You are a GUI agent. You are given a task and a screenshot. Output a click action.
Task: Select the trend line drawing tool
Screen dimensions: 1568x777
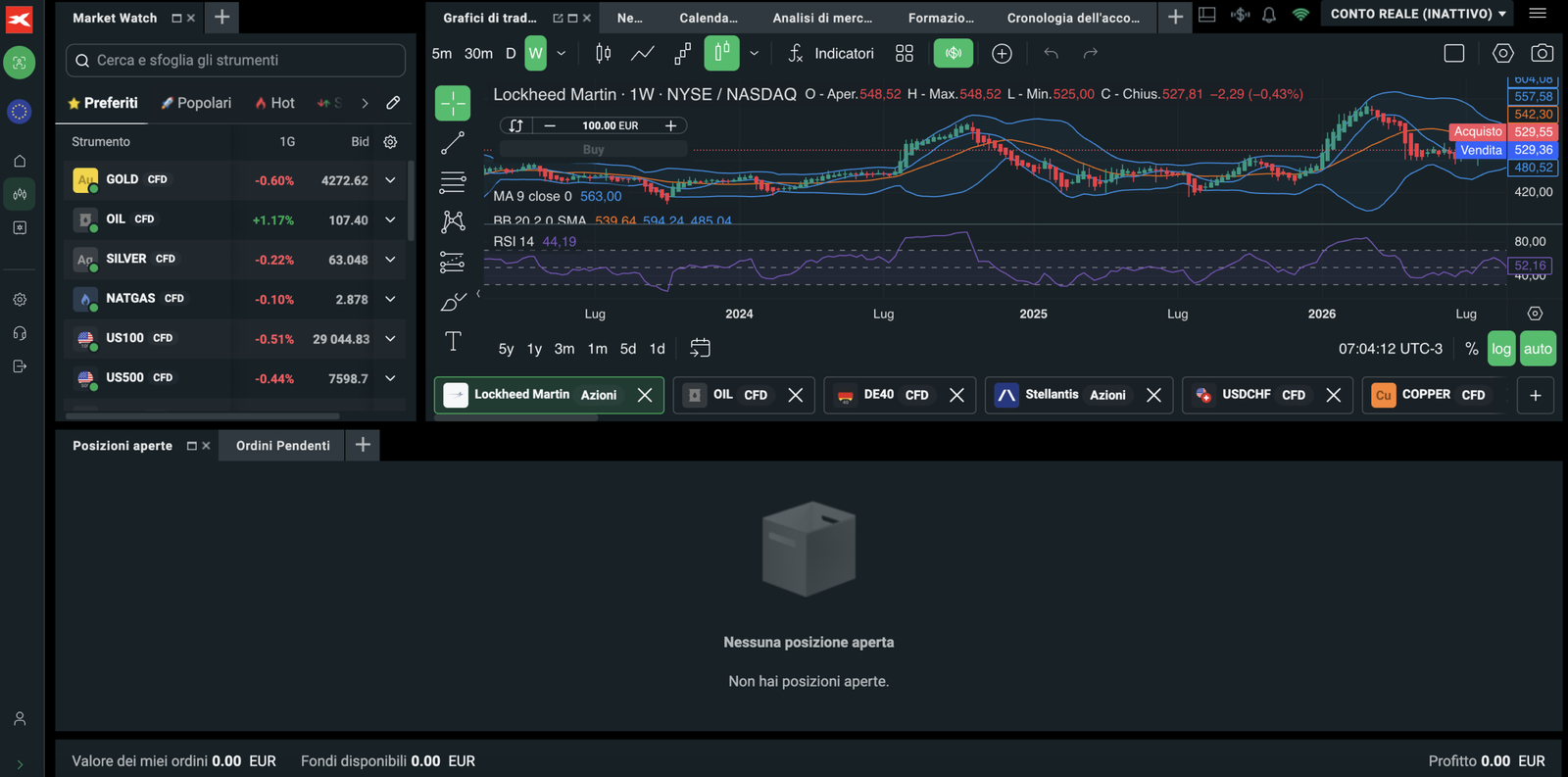[x=453, y=143]
